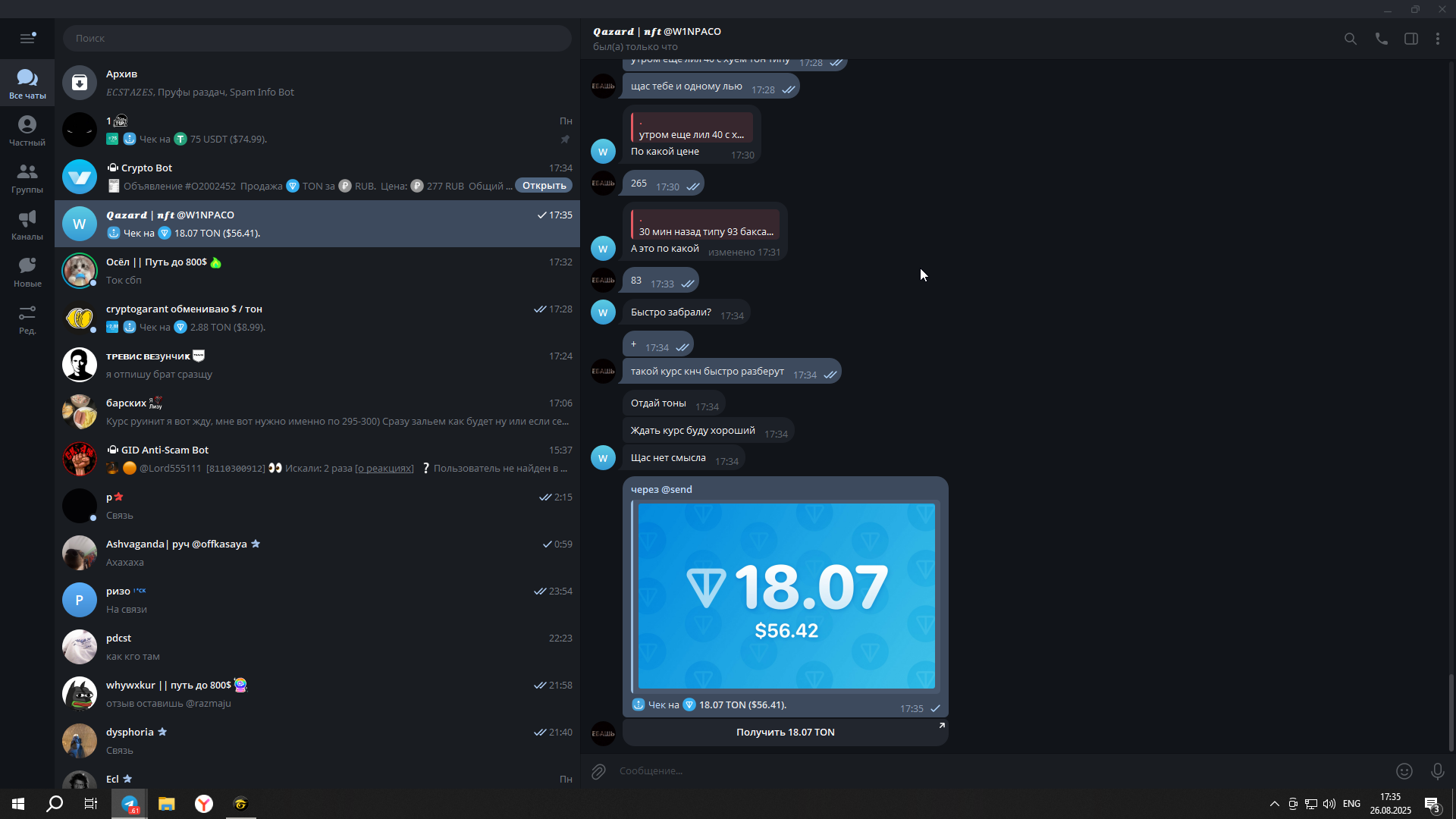The image size is (1456, 819).
Task: Click the forward arrow on the check message
Action: (x=942, y=726)
